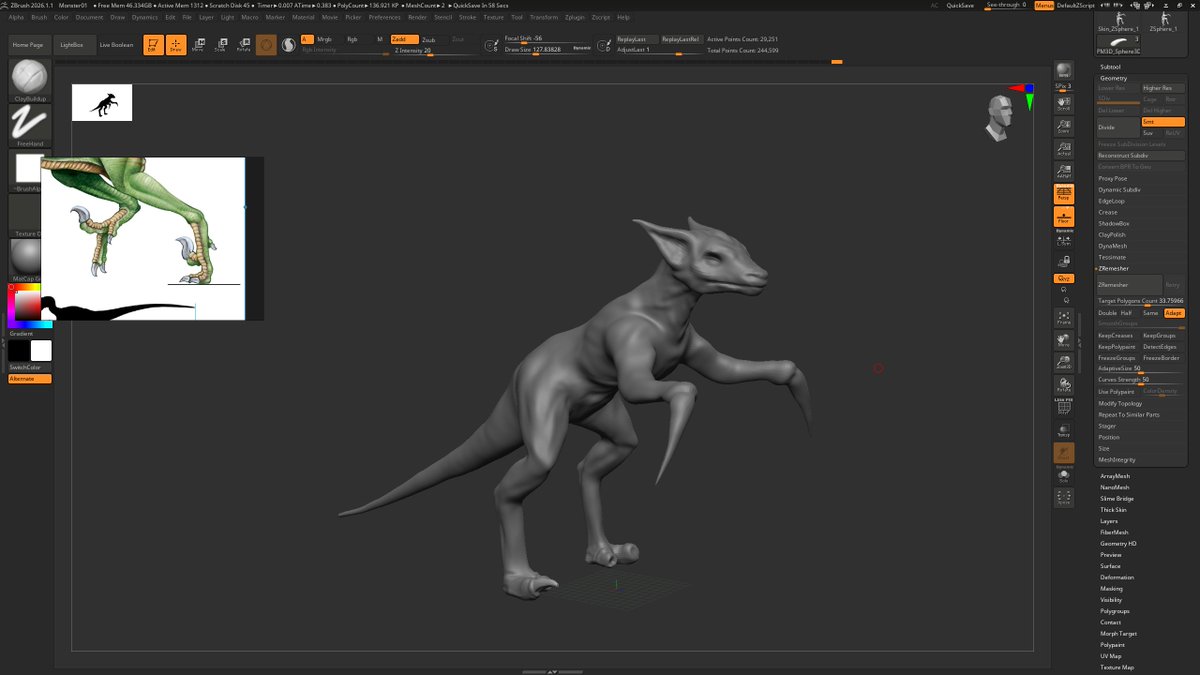Select the Scroll document button
The image size is (1200, 675).
pos(1063,103)
